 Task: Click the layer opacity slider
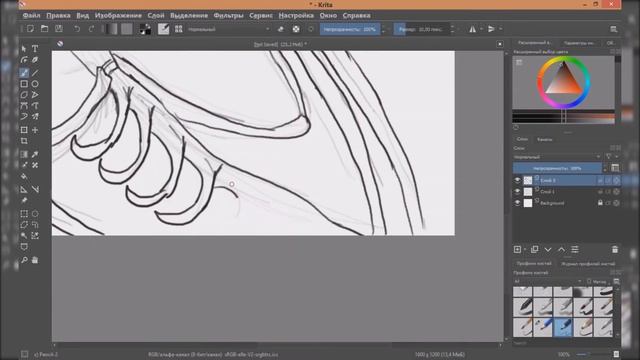pyautogui.click(x=557, y=168)
